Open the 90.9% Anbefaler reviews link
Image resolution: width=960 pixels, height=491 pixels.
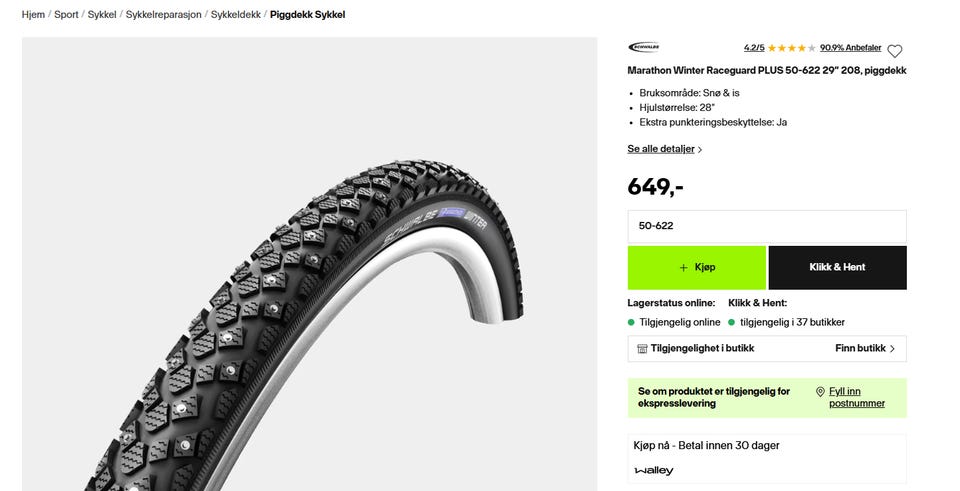(850, 48)
